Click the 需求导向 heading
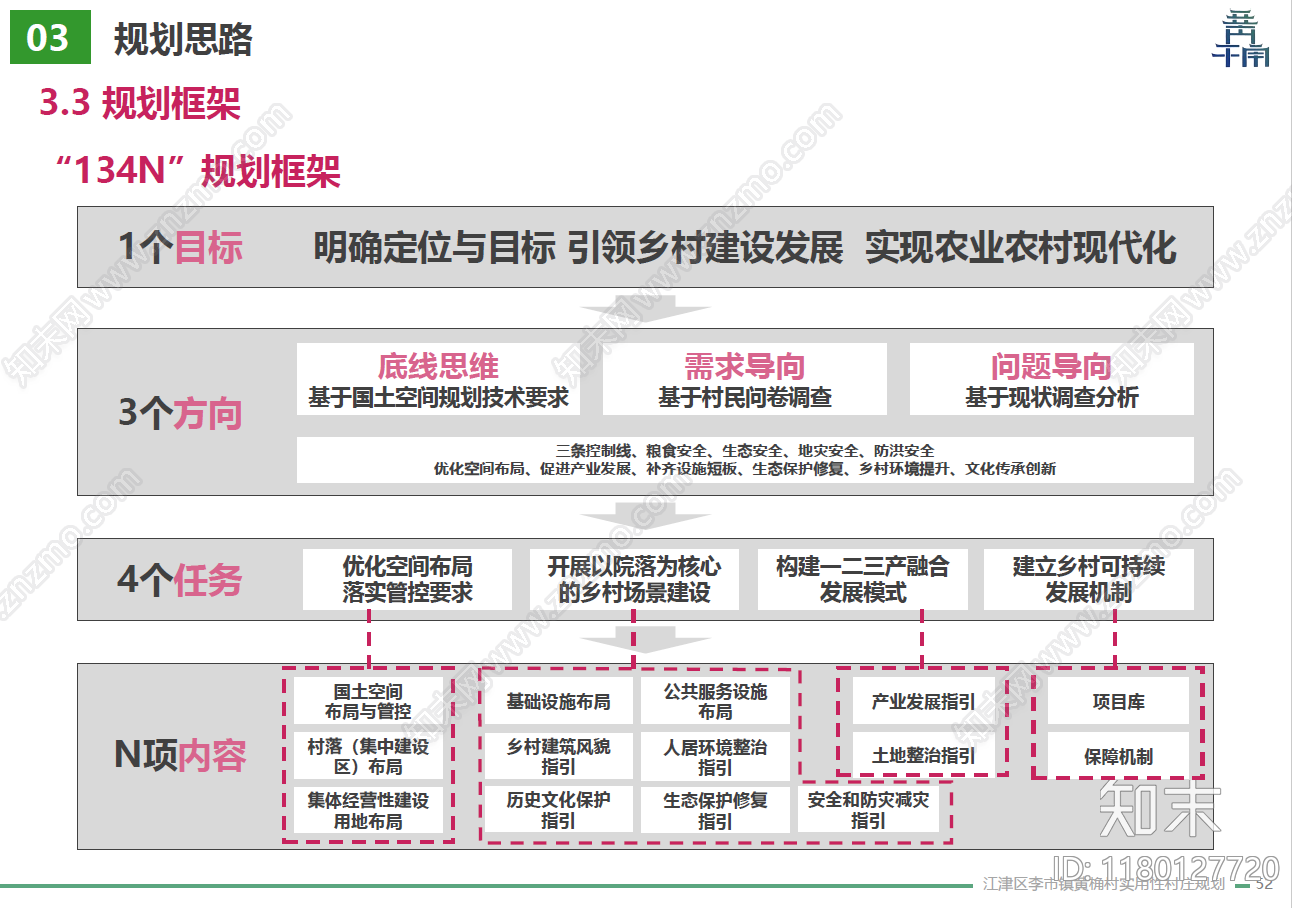 click(744, 366)
